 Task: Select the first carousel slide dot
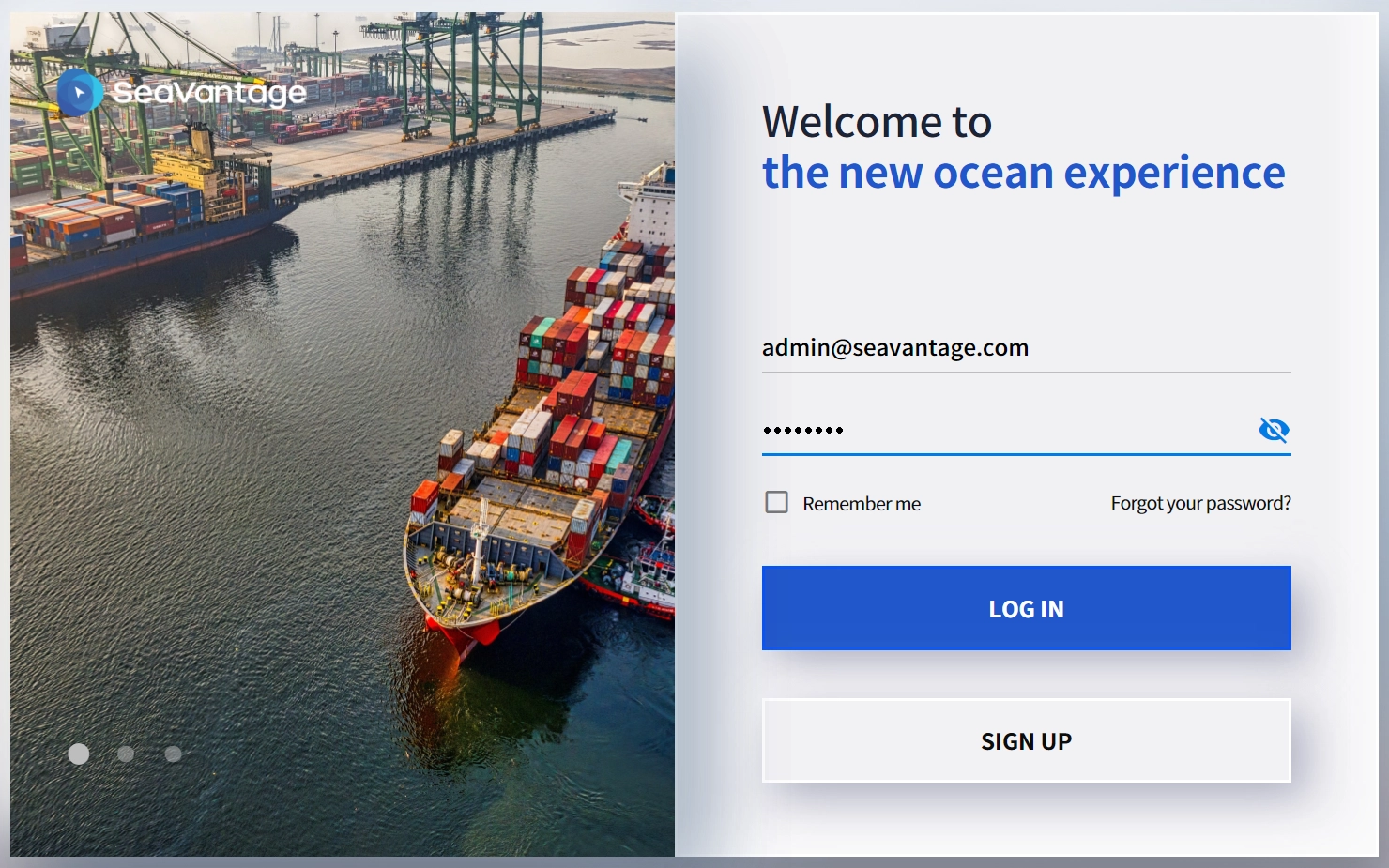[79, 754]
